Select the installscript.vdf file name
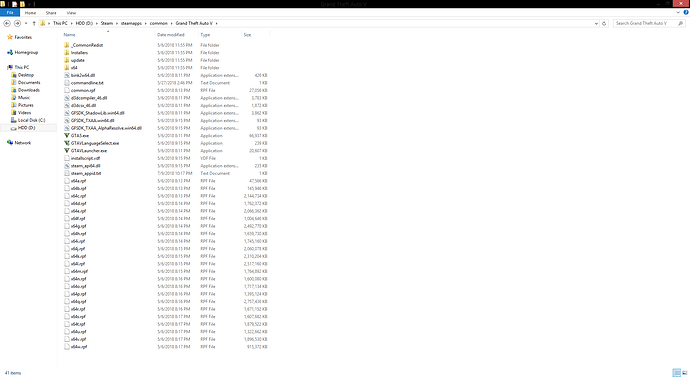This screenshot has height=377, width=690. pos(85,158)
